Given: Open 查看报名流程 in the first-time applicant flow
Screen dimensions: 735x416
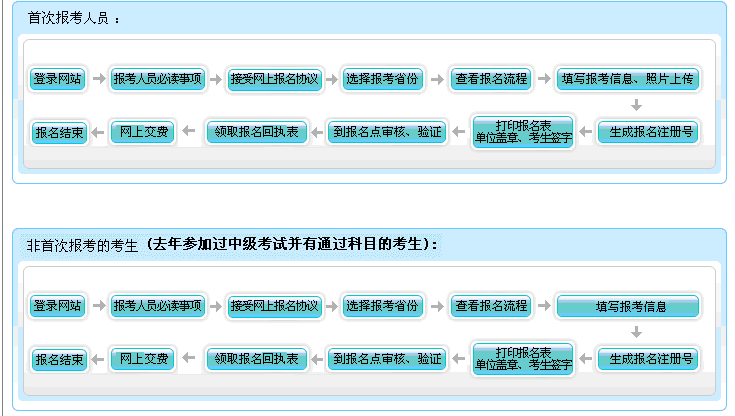Looking at the screenshot, I should pos(489,79).
